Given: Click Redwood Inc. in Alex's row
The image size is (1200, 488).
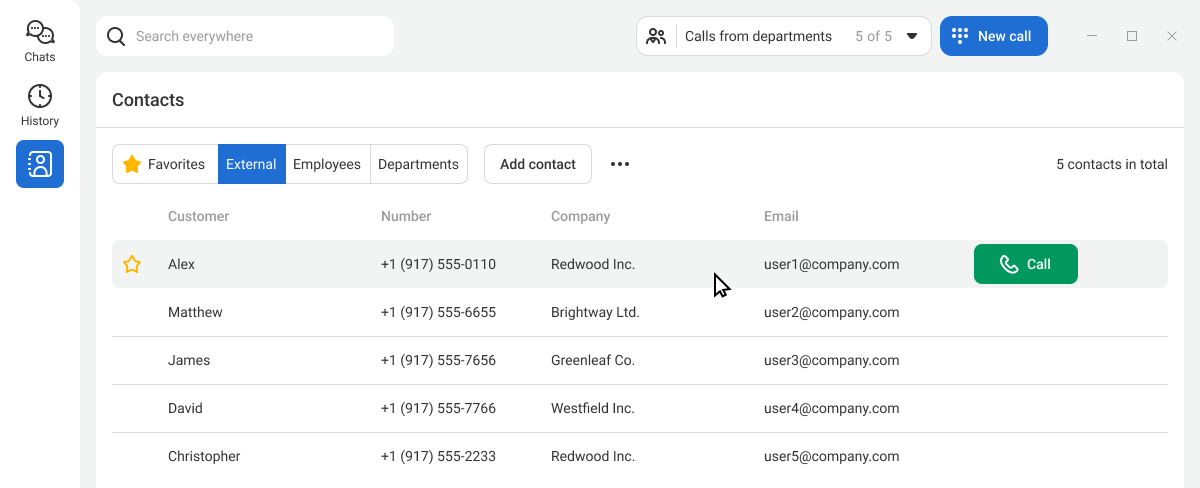Looking at the screenshot, I should point(593,264).
